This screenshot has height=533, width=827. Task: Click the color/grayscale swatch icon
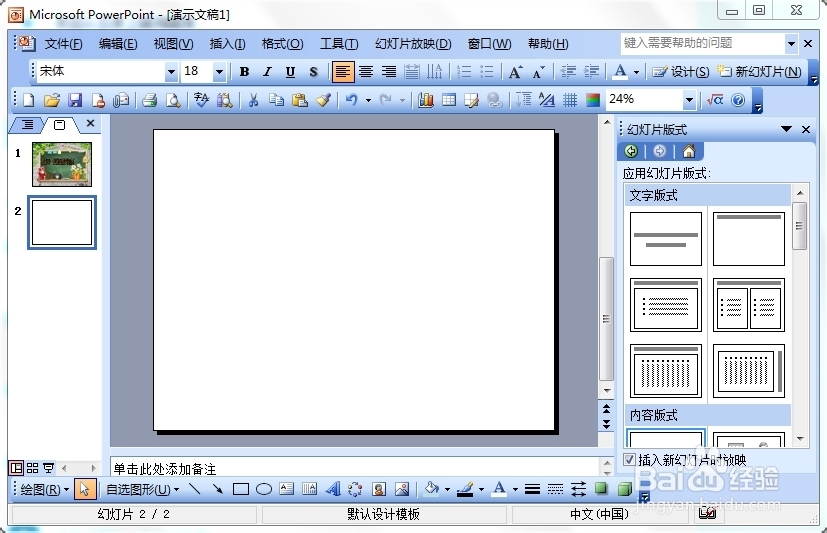[x=593, y=100]
